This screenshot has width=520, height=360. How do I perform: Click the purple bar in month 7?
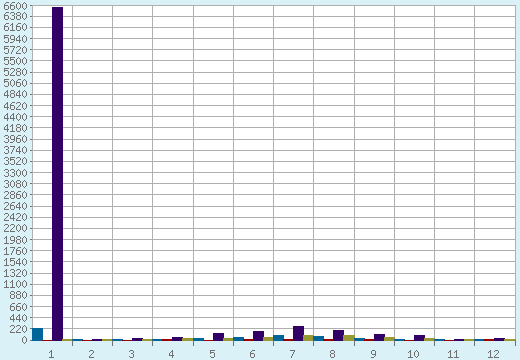[298, 333]
